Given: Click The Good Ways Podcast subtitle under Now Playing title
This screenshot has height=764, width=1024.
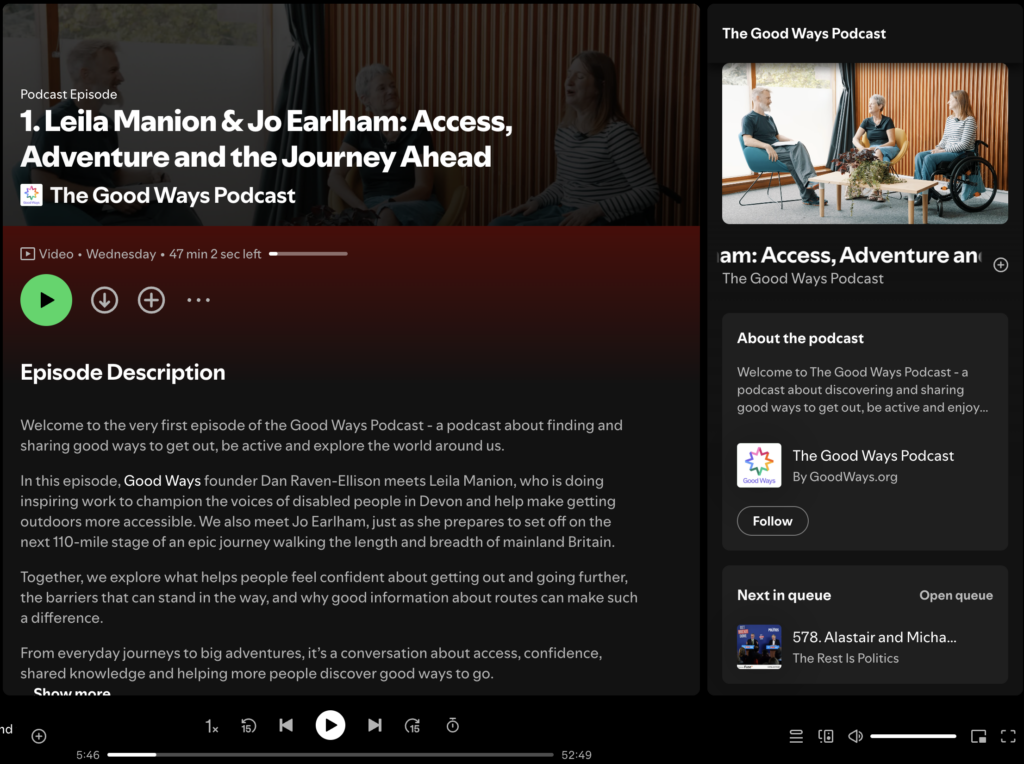Looking at the screenshot, I should pyautogui.click(x=803, y=279).
